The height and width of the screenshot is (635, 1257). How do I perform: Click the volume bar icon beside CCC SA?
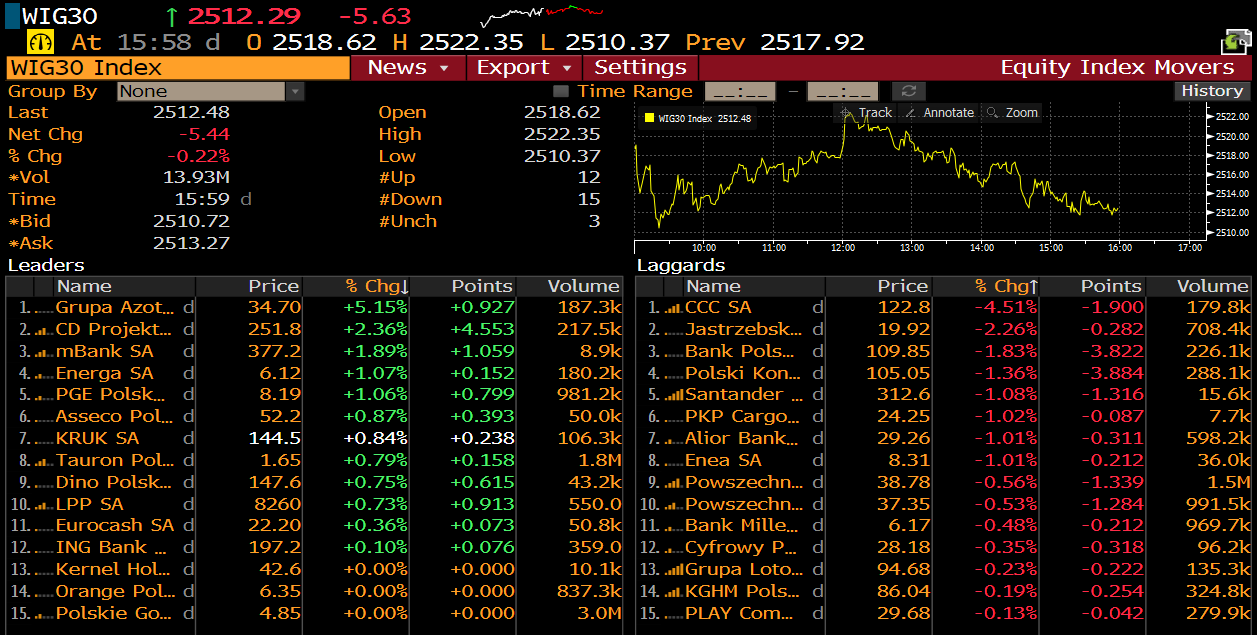click(673, 308)
